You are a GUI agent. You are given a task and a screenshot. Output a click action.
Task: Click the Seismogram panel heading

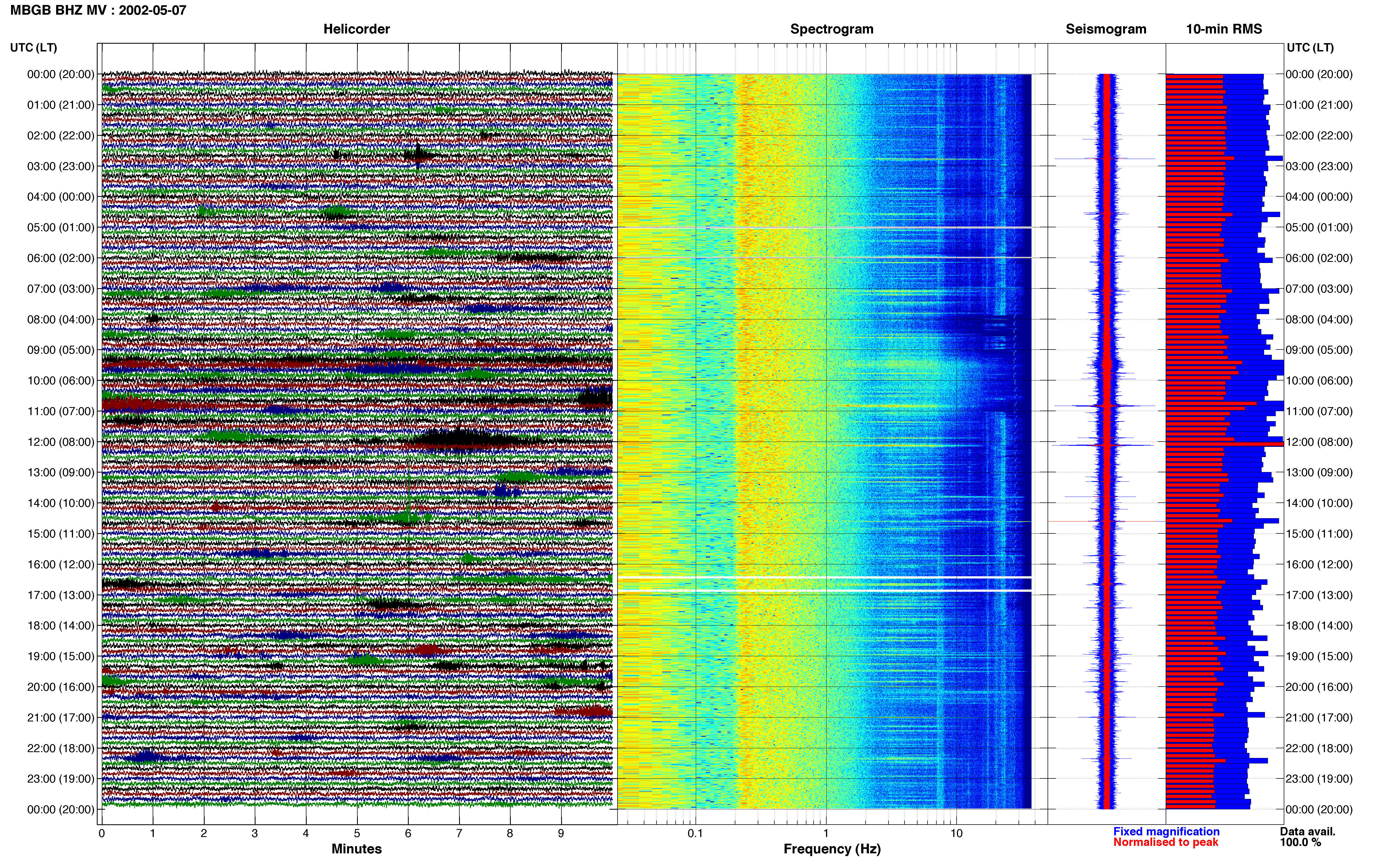(1106, 29)
